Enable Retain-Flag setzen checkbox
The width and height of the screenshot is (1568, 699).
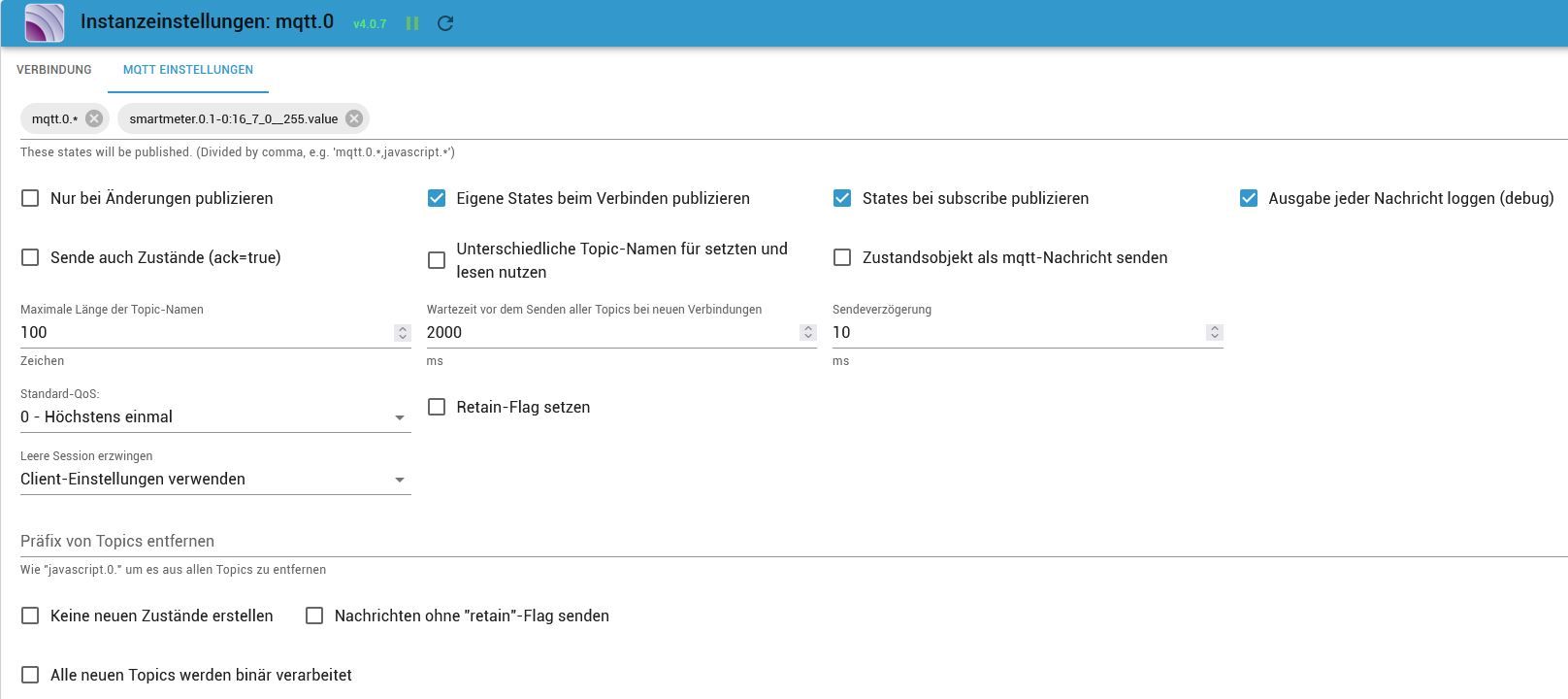point(437,407)
